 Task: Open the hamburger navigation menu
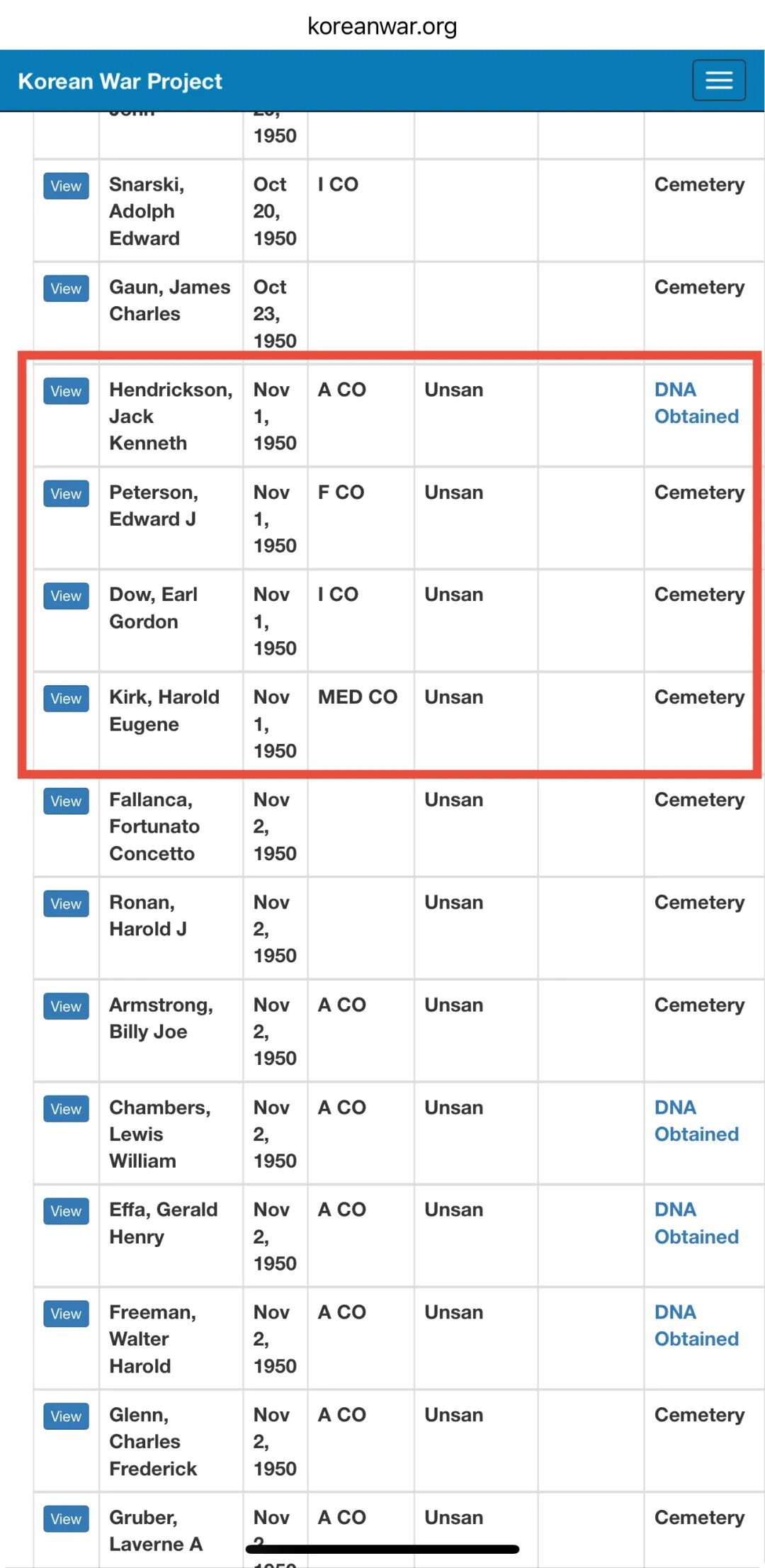tap(718, 80)
